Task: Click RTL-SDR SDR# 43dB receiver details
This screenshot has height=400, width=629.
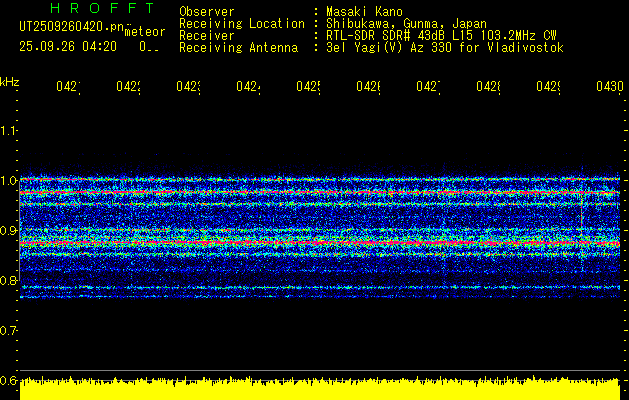Action: [x=441, y=36]
